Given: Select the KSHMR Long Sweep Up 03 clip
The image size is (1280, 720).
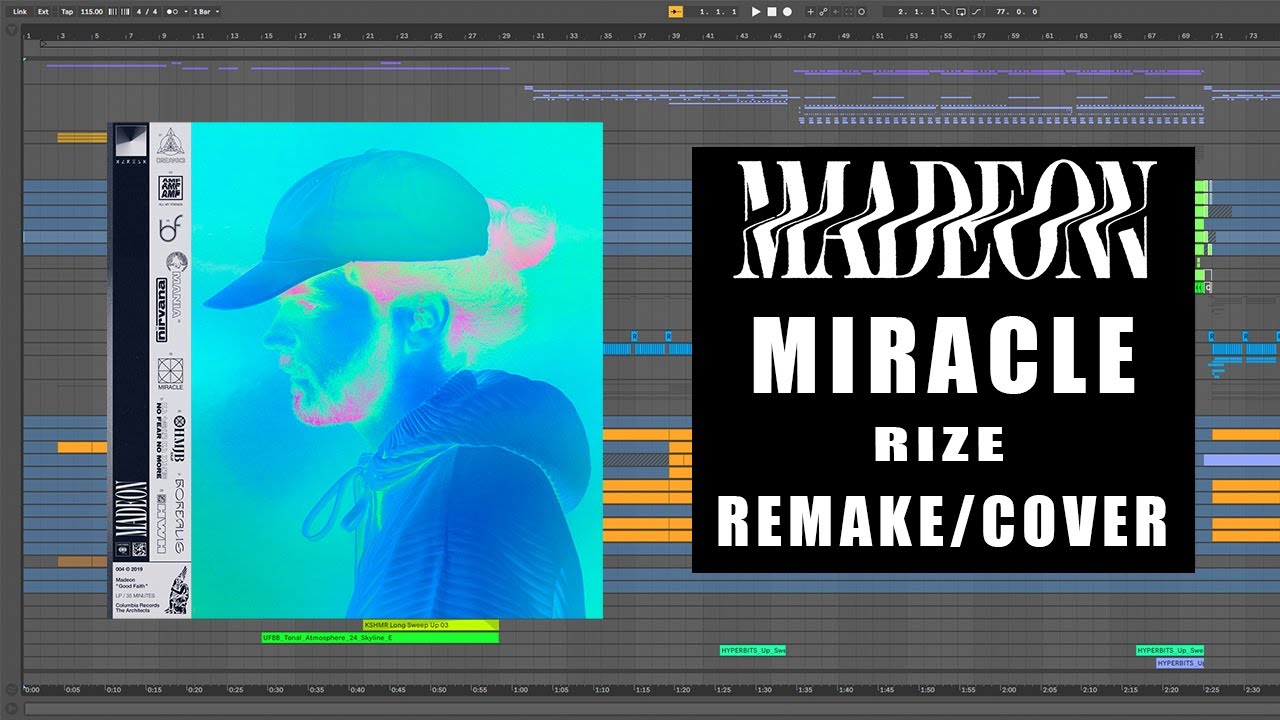Looking at the screenshot, I should [x=431, y=625].
